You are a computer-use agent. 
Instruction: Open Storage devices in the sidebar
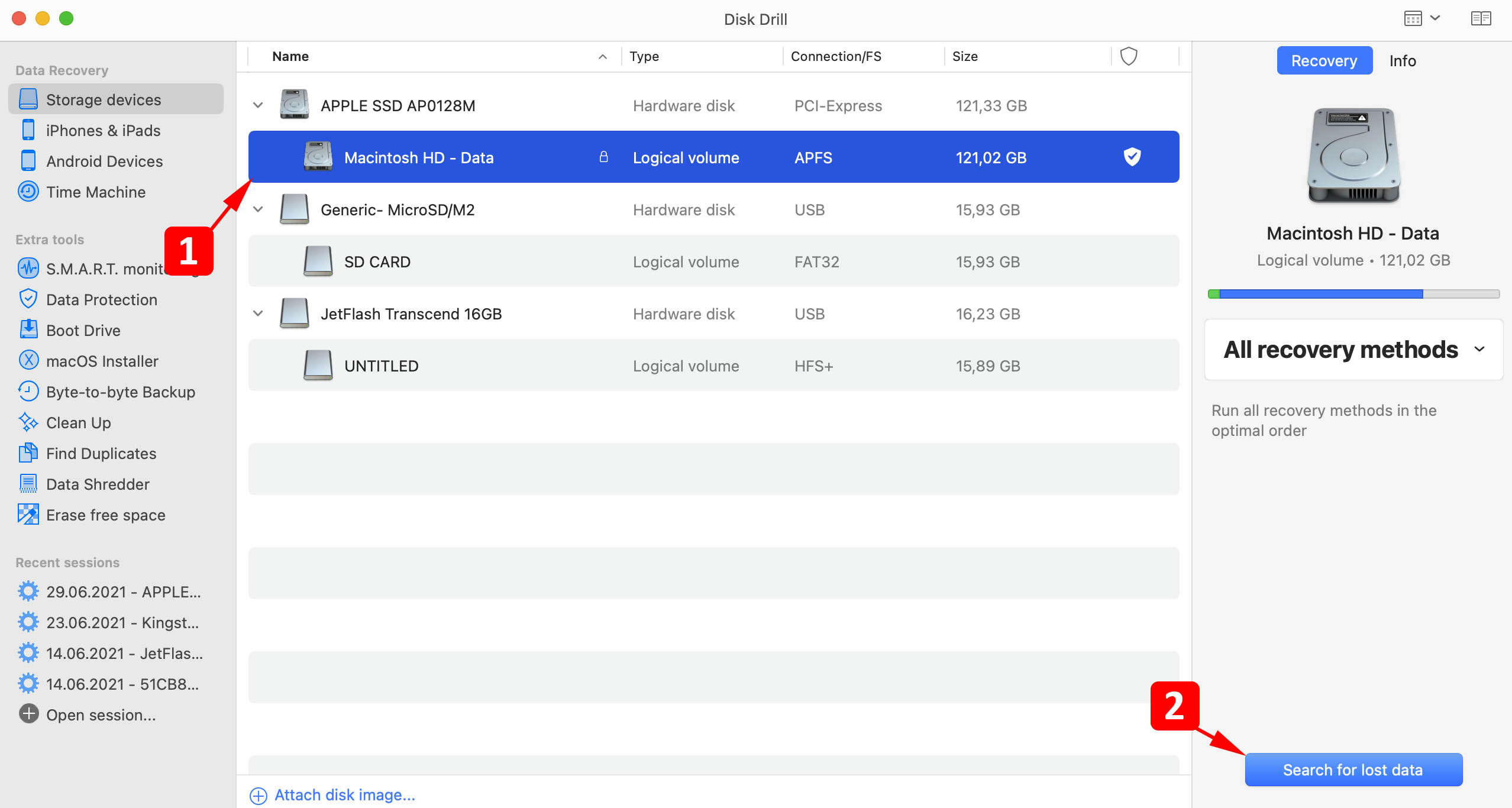116,99
